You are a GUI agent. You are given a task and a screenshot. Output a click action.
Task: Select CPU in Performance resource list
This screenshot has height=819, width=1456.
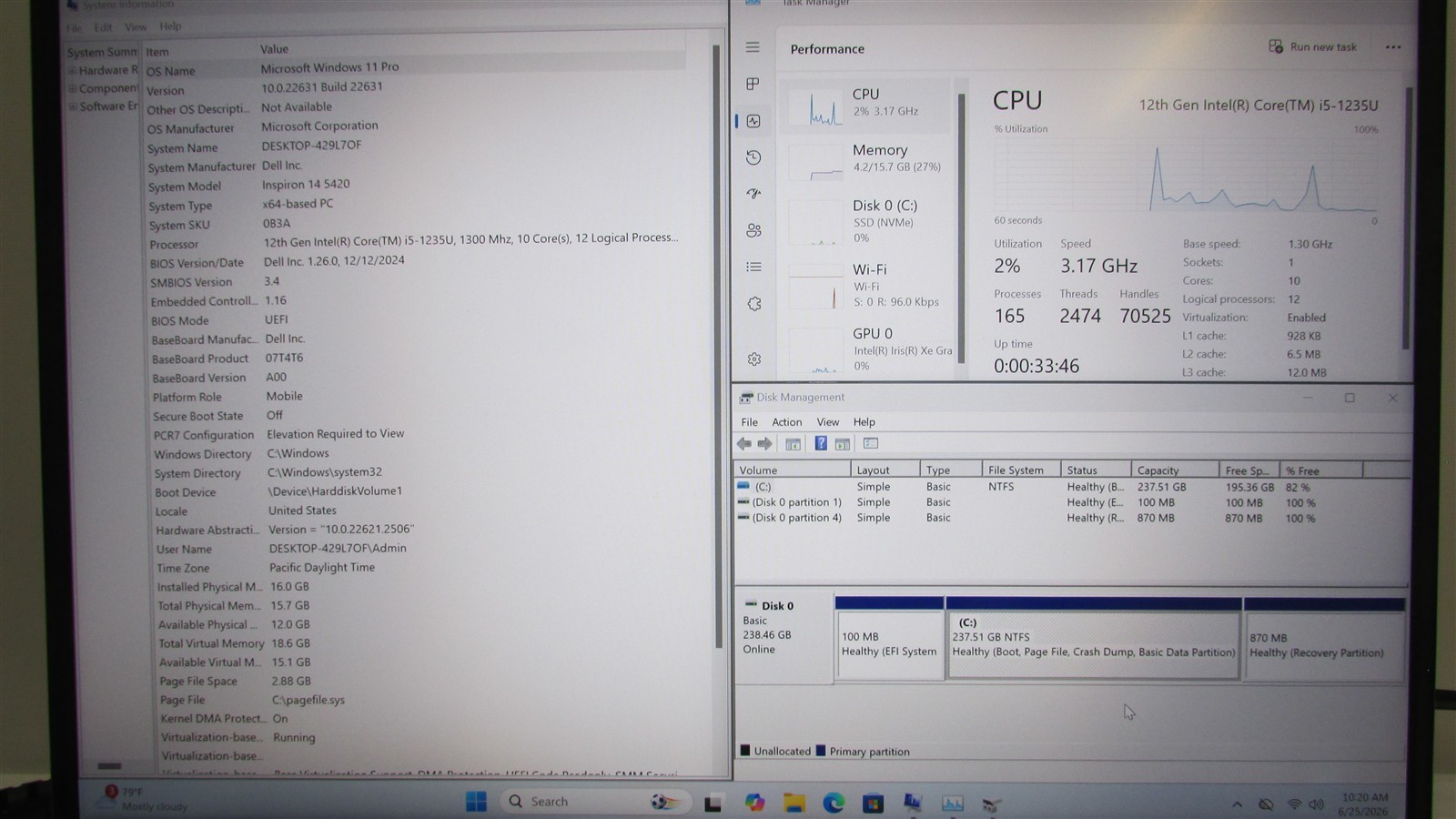pos(868,106)
